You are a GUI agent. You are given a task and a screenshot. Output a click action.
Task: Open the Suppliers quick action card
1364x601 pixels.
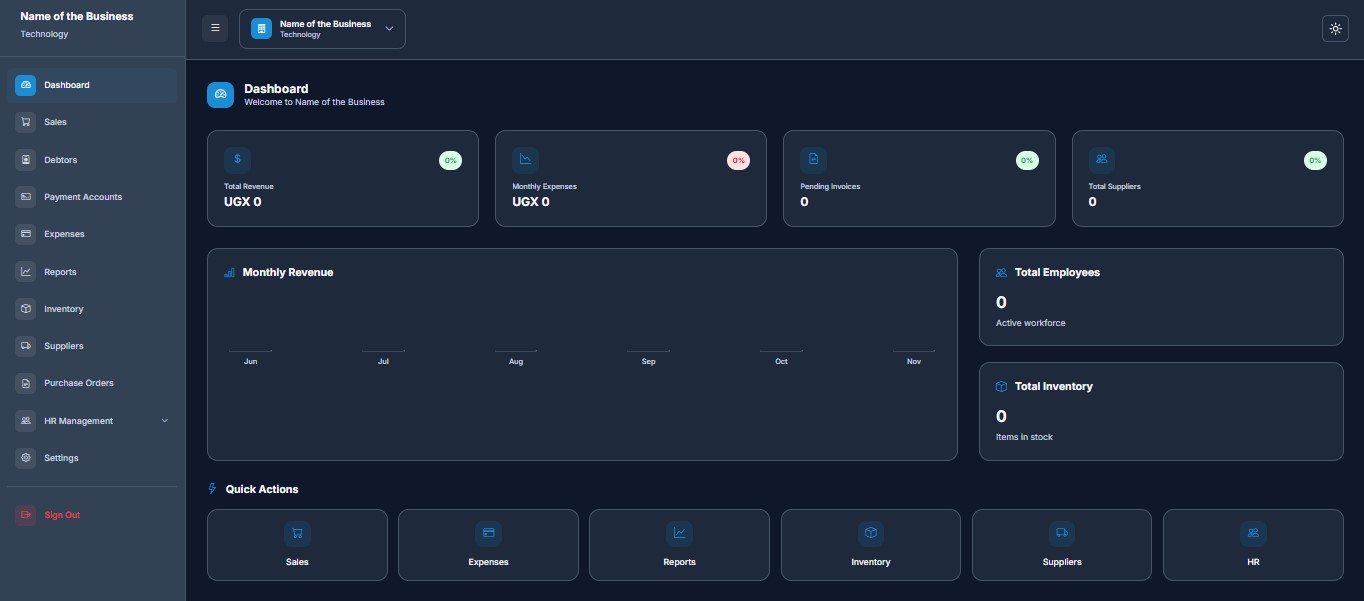(1061, 545)
